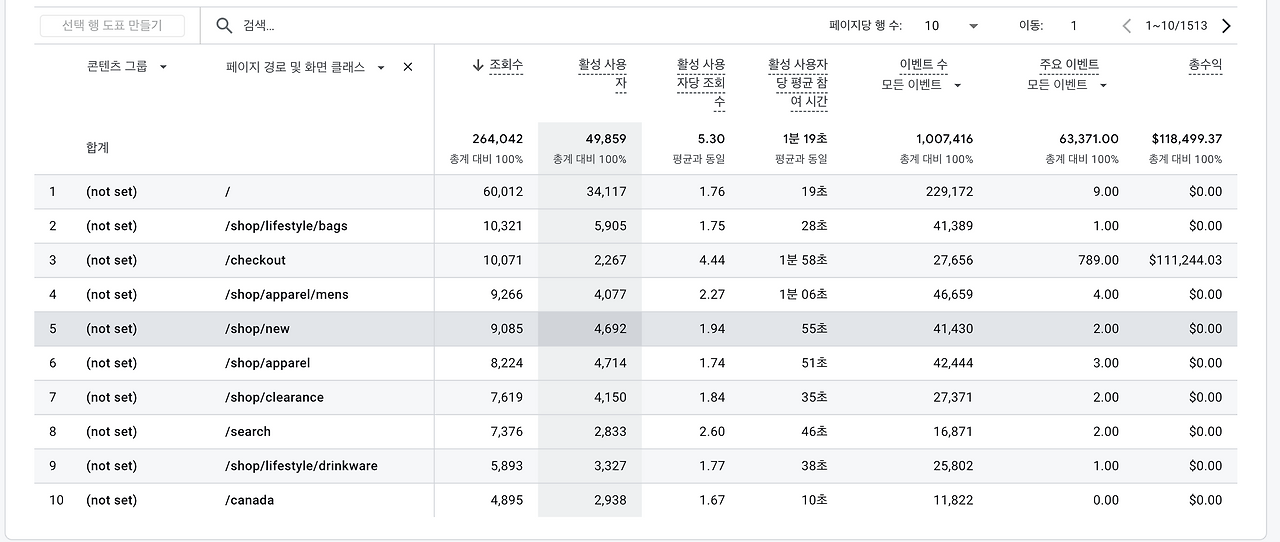
Task: Click the 조회수 sort arrow
Action: tap(478, 65)
